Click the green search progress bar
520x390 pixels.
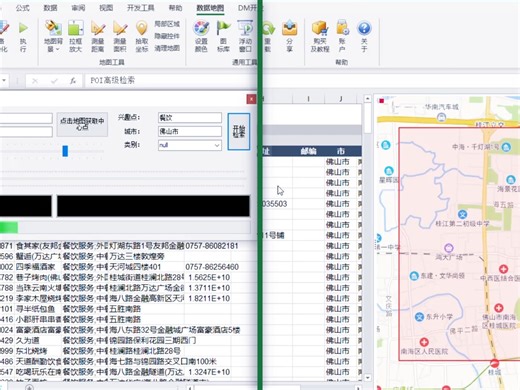(125, 227)
